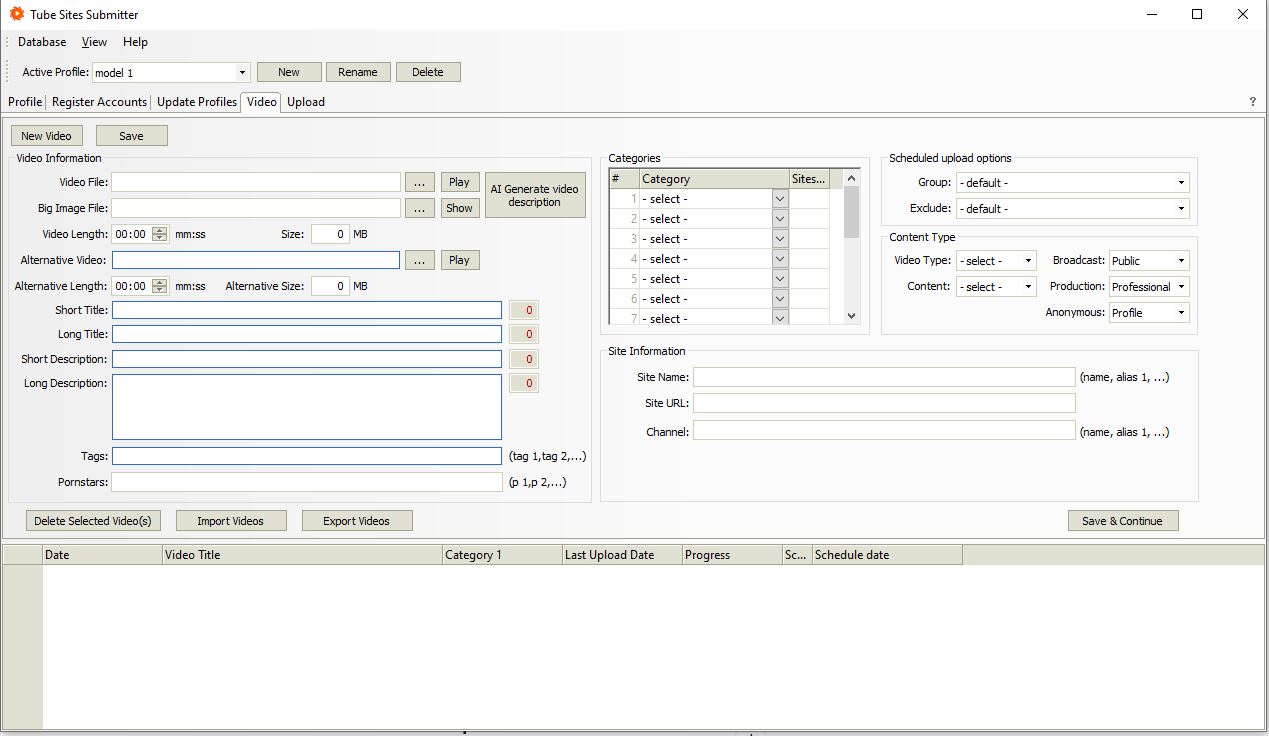Go to the Register Accounts tab
This screenshot has height=736, width=1269.
(x=99, y=102)
